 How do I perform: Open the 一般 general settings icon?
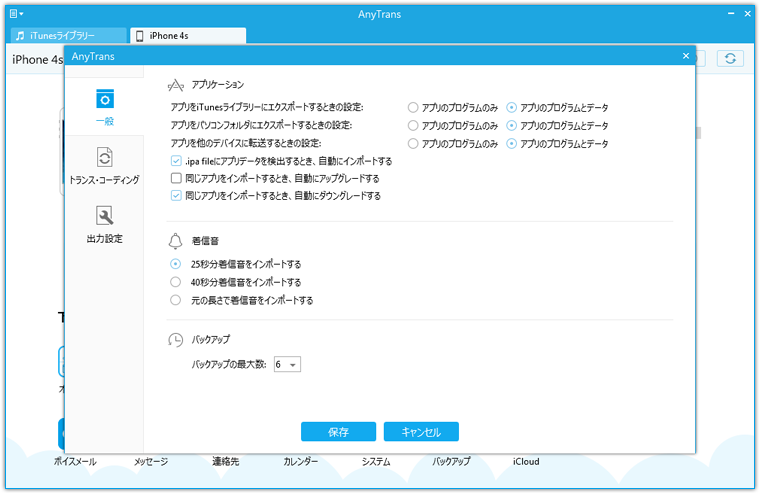tap(105, 99)
